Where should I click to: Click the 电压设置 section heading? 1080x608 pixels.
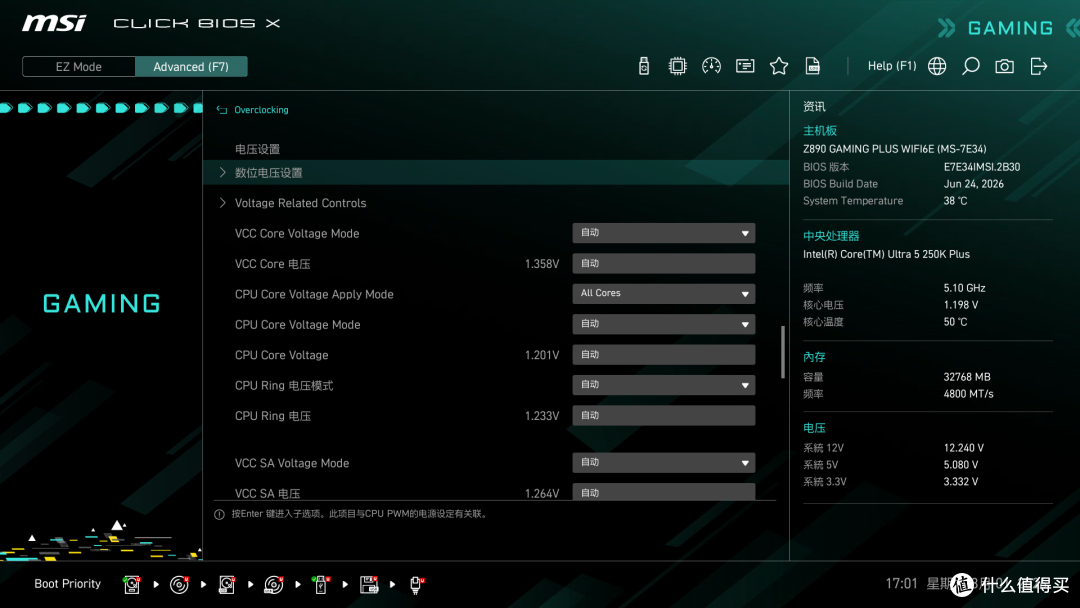coord(257,149)
